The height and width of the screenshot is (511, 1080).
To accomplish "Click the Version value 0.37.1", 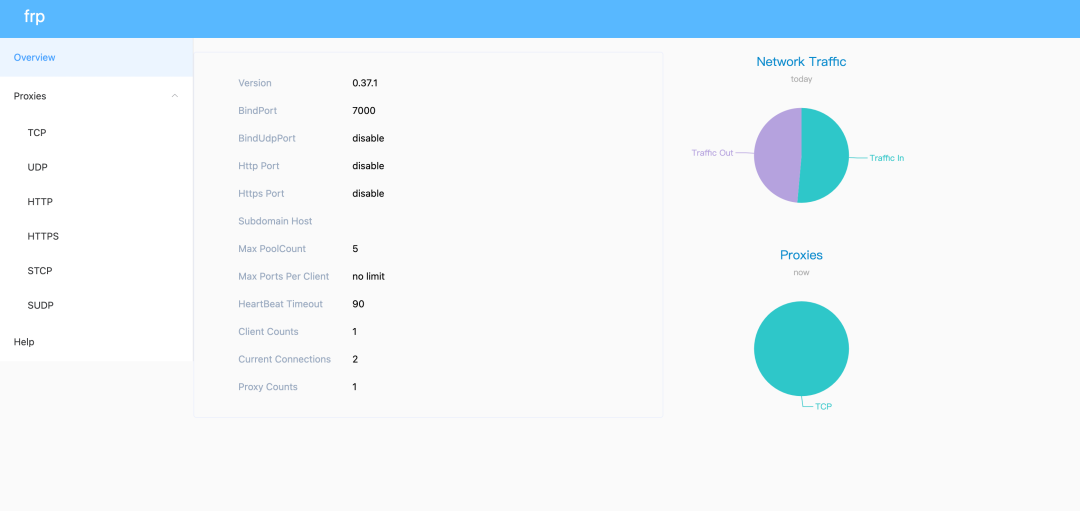I will click(x=364, y=83).
